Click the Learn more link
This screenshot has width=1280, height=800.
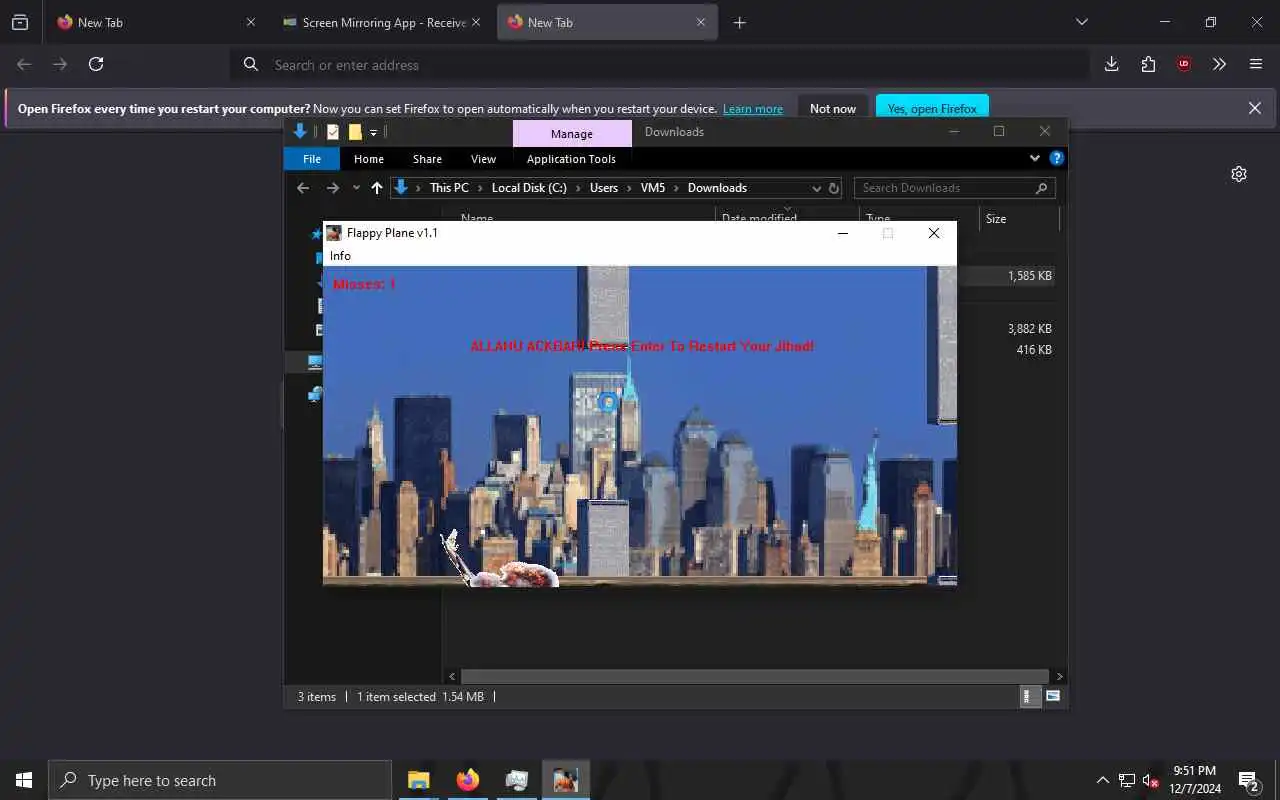(753, 109)
